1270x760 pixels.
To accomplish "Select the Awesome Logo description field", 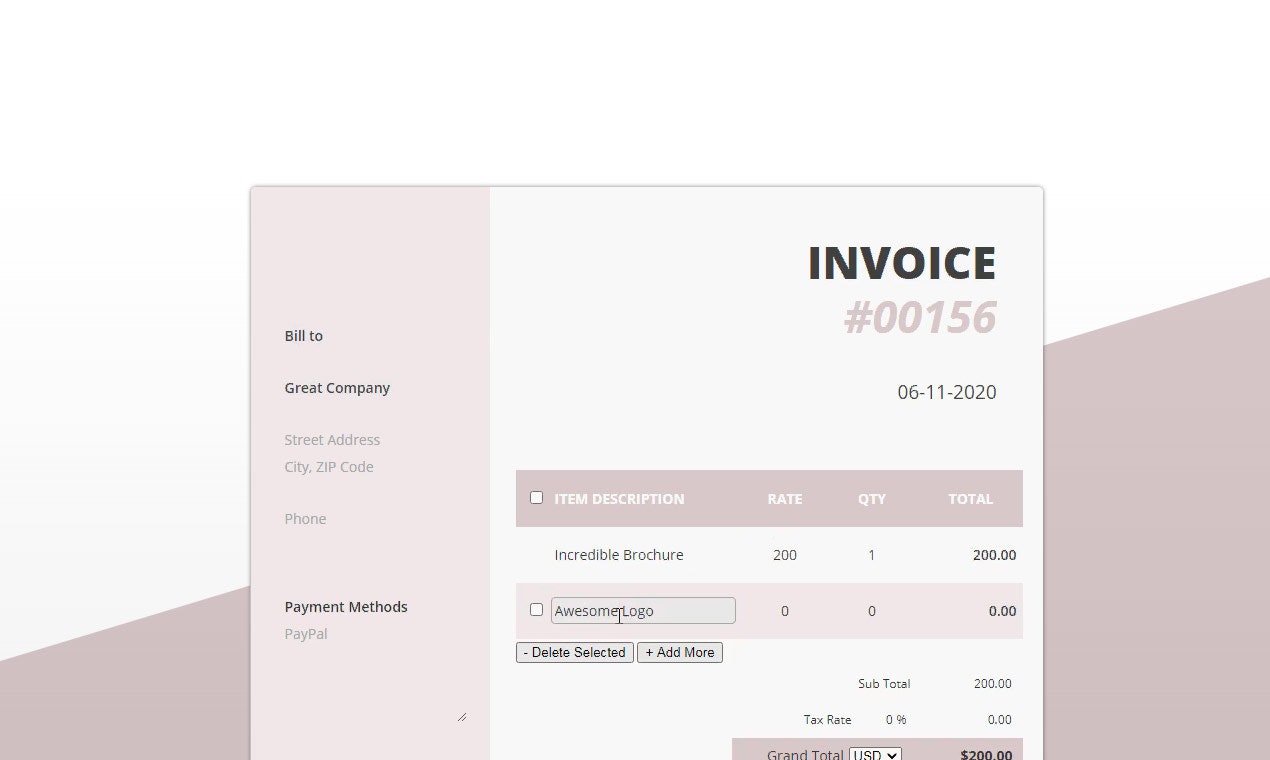I will pyautogui.click(x=643, y=610).
